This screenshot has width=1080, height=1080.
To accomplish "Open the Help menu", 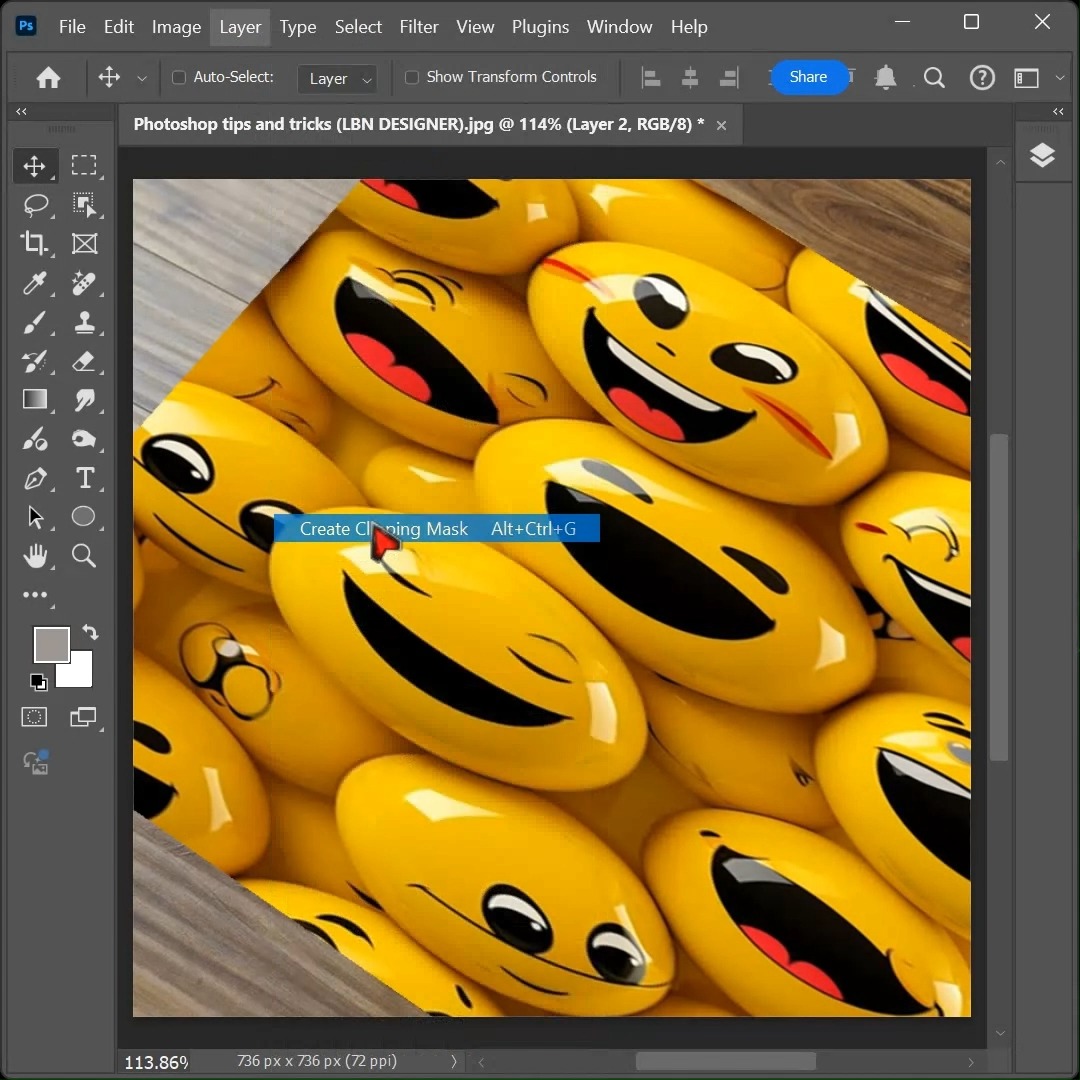I will 689,27.
